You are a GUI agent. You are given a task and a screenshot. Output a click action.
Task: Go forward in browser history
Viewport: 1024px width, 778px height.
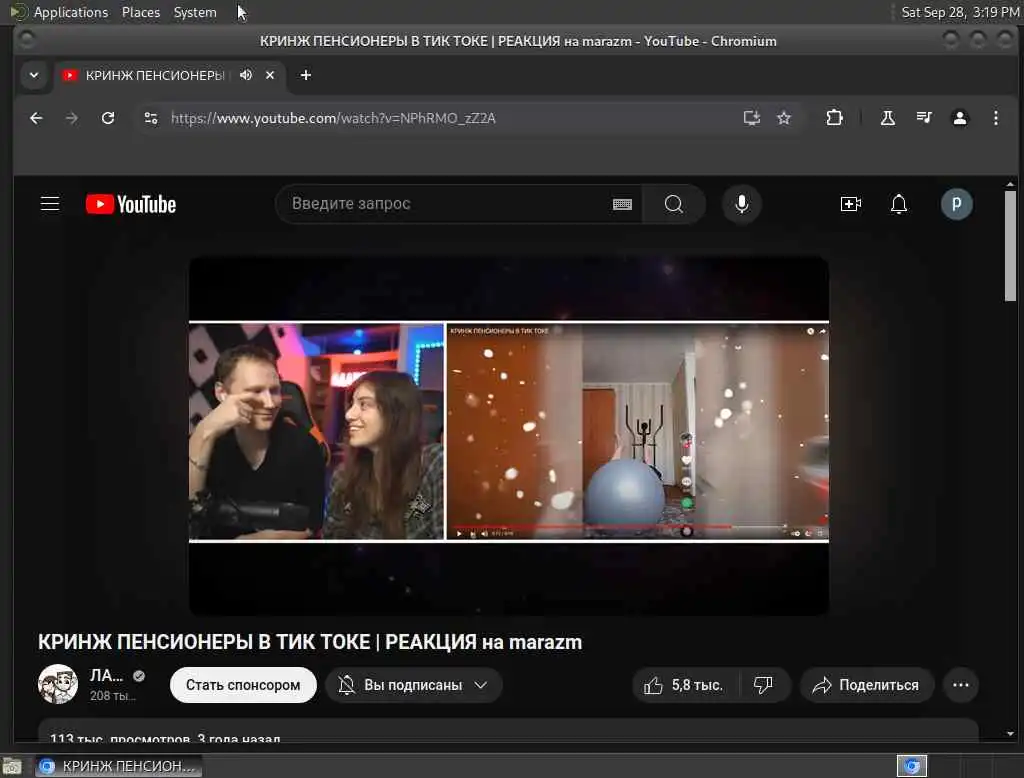(72, 118)
